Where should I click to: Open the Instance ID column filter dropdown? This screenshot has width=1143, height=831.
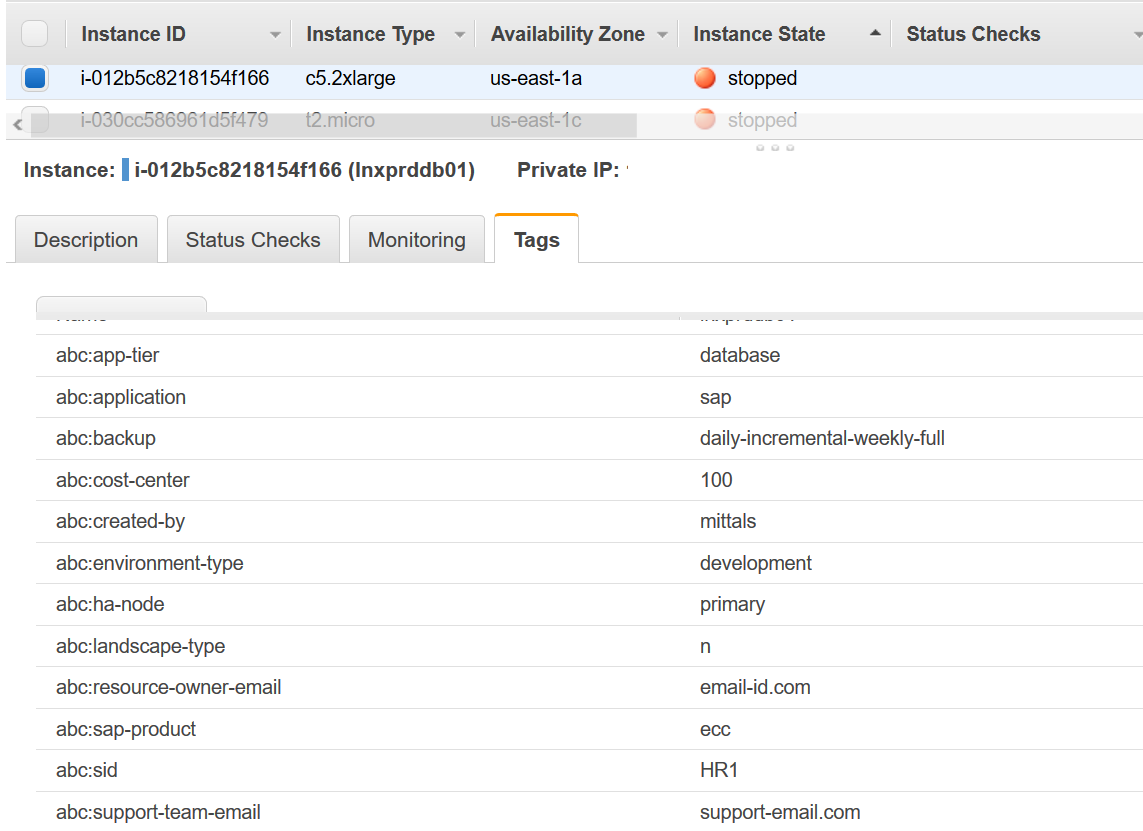click(276, 33)
